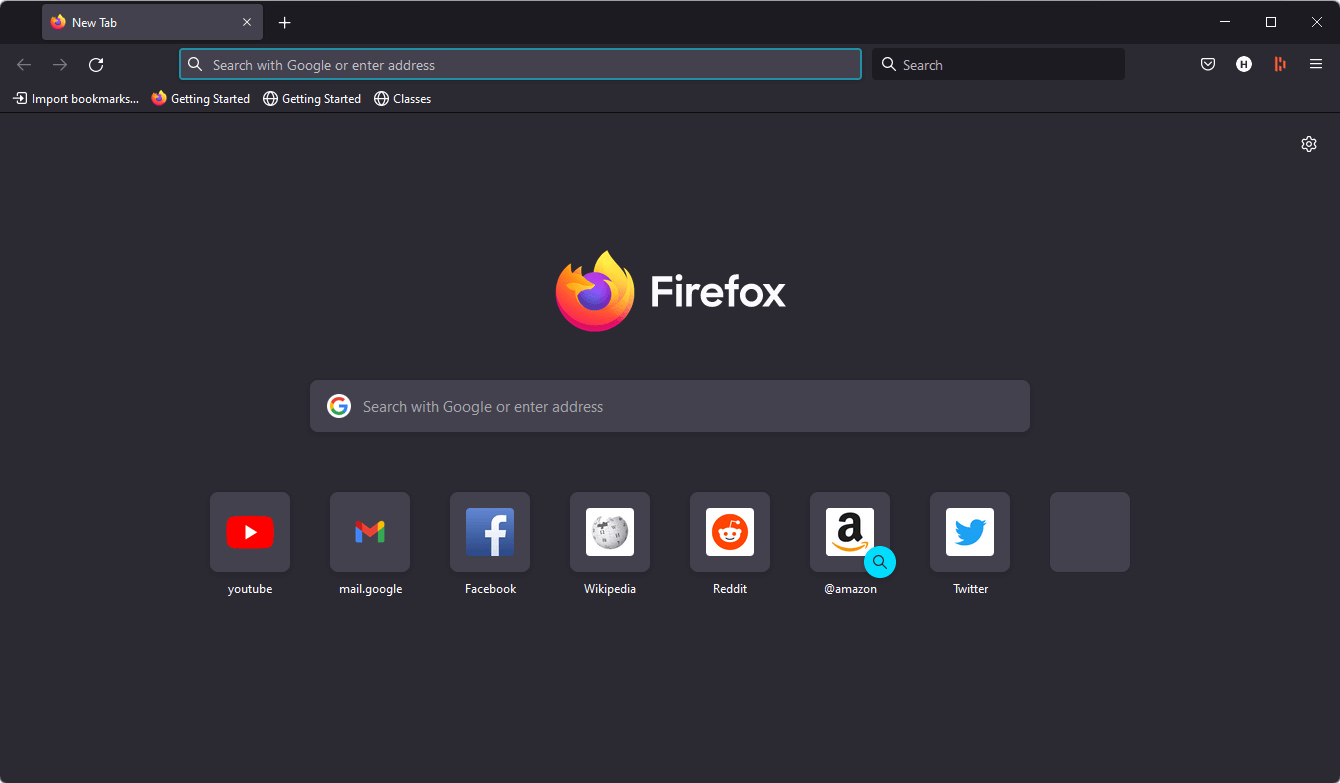Click the Google G icon in search field
The width and height of the screenshot is (1340, 783).
(x=339, y=406)
